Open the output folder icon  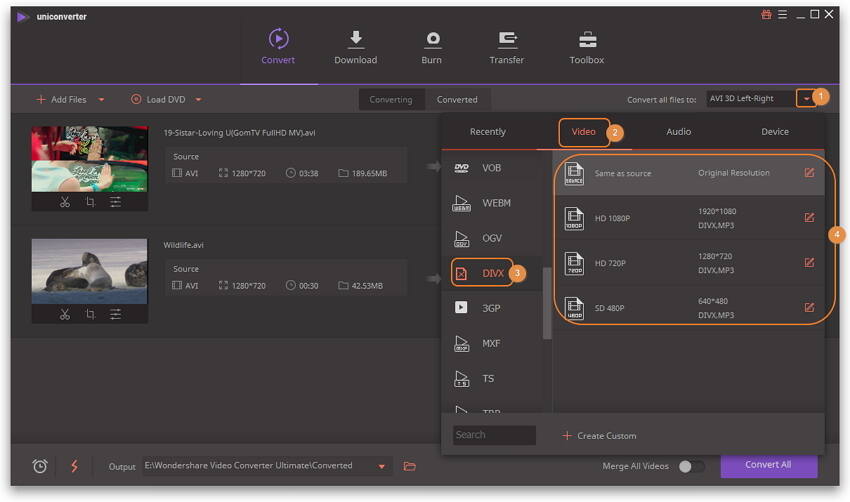point(410,466)
